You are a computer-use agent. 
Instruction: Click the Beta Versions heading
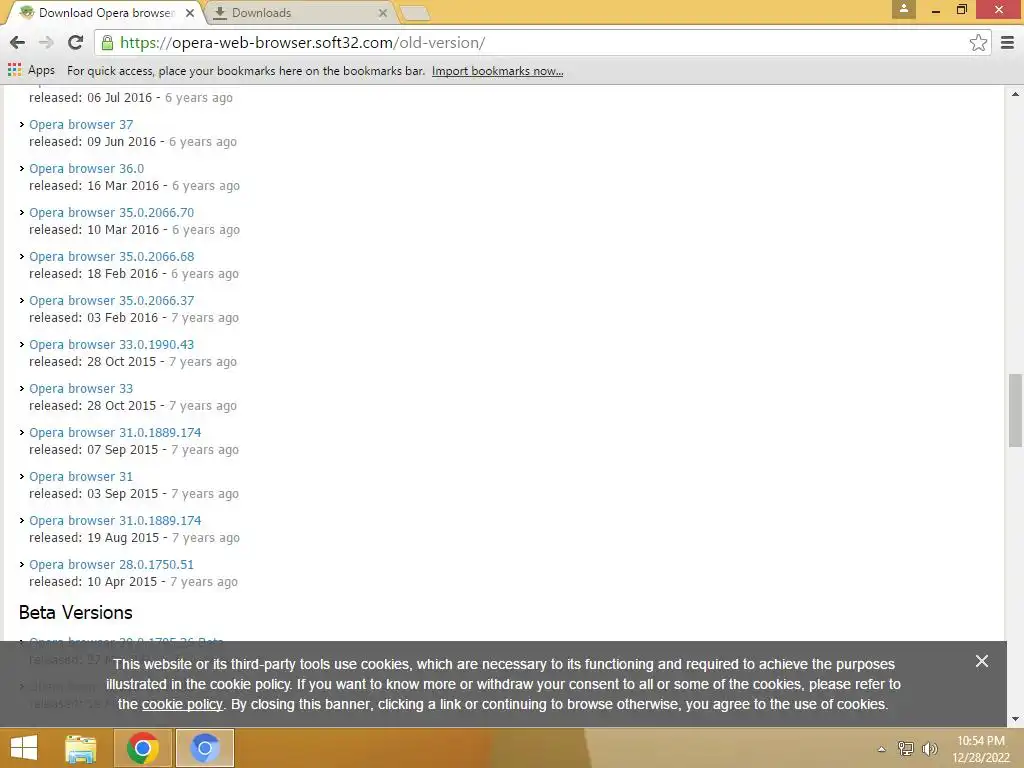pyautogui.click(x=76, y=613)
